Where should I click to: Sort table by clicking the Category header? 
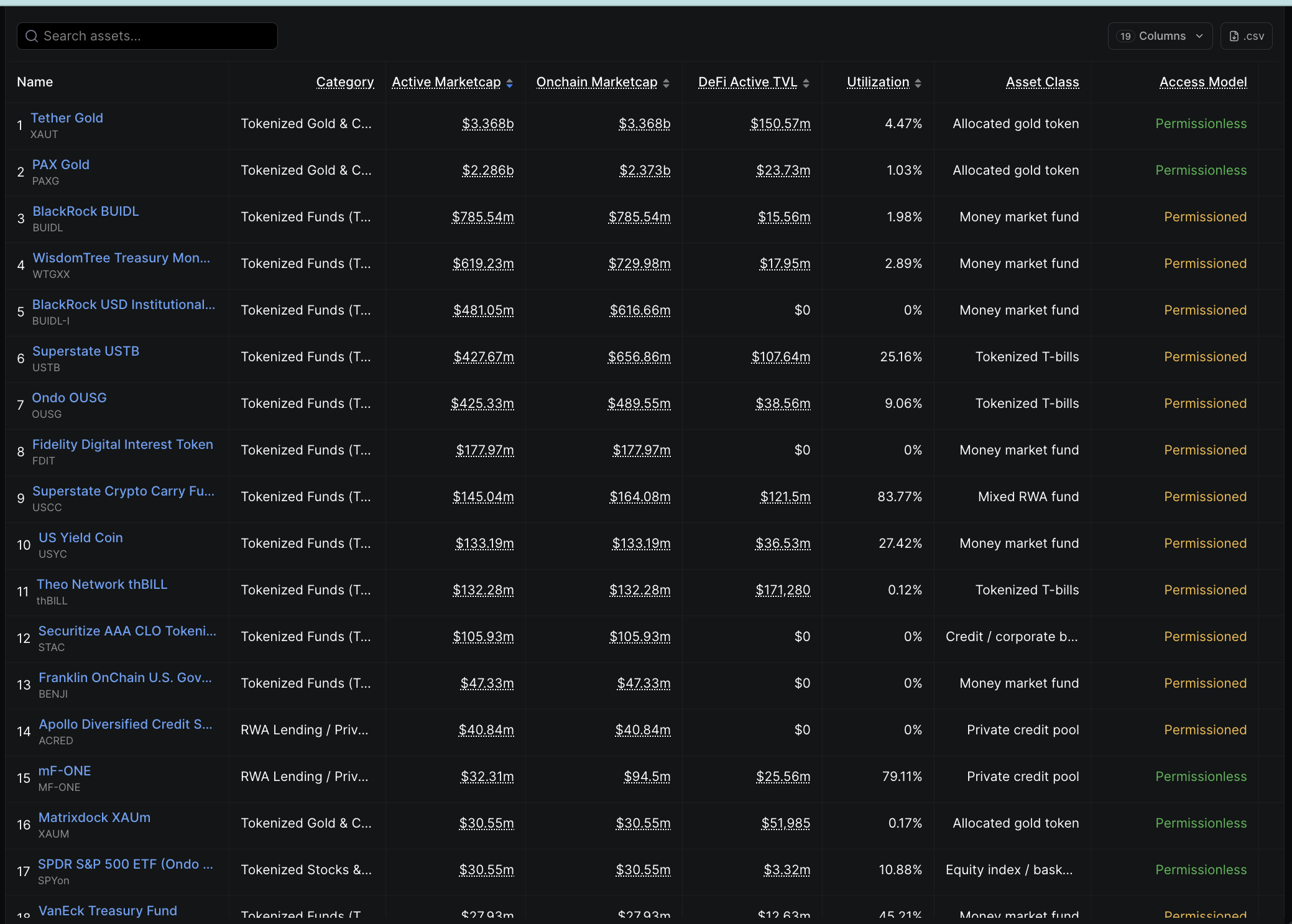click(x=345, y=82)
